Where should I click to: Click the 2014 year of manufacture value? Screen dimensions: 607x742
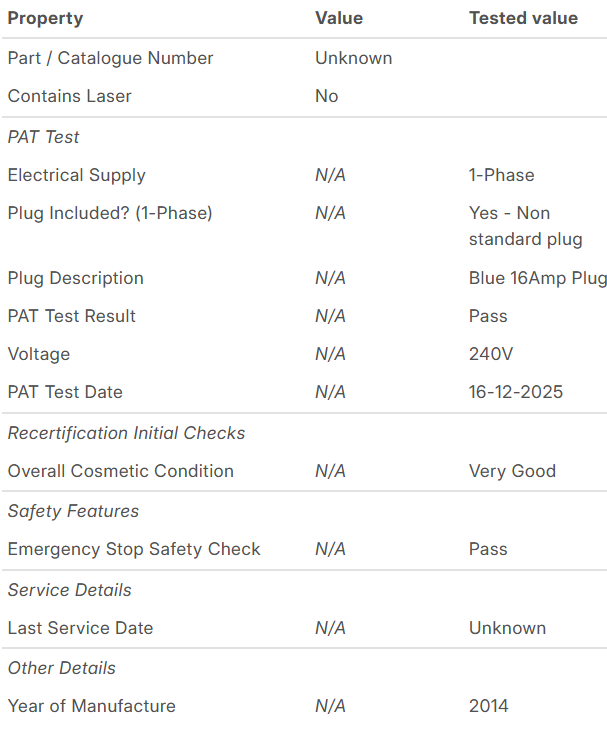[489, 706]
